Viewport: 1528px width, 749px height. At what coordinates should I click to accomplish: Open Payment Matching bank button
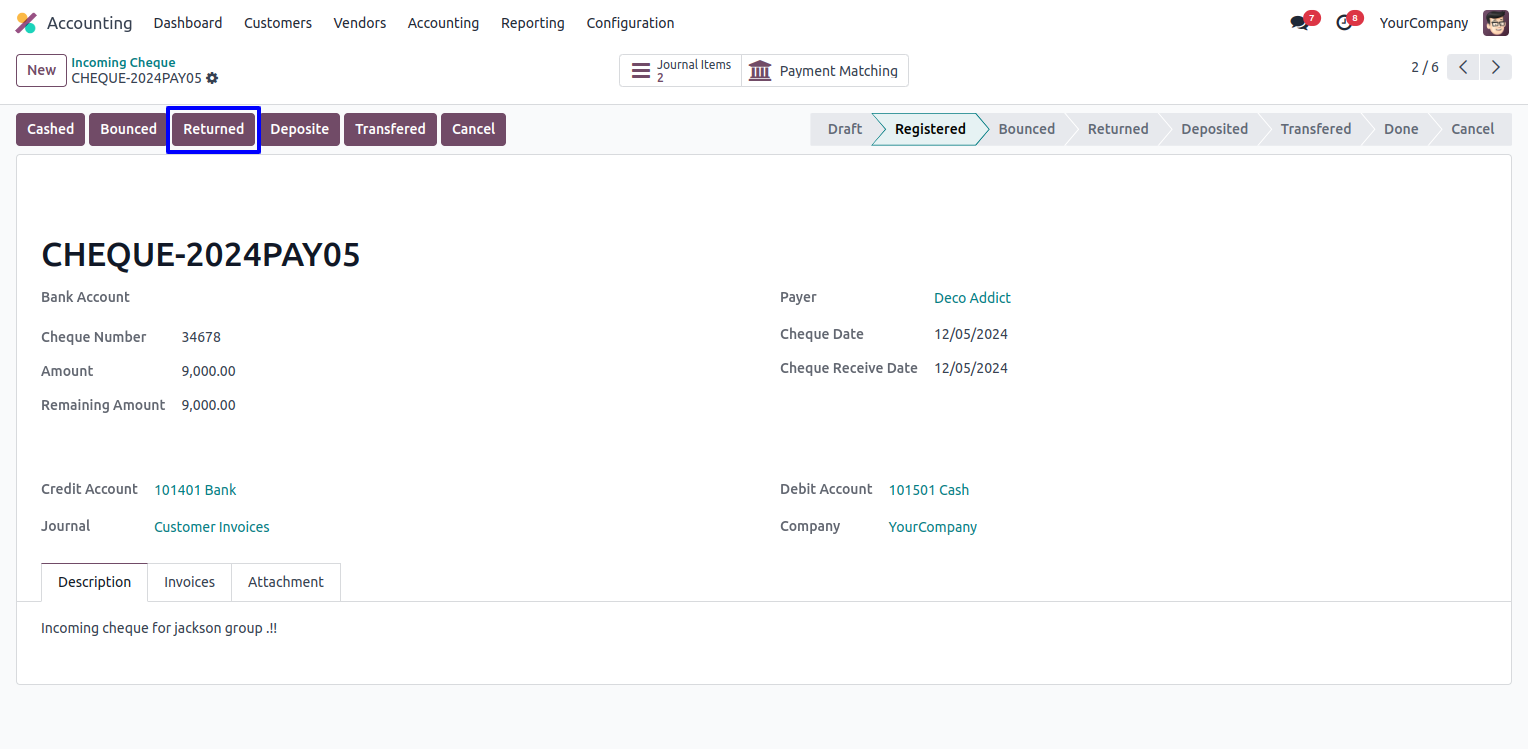coord(824,71)
